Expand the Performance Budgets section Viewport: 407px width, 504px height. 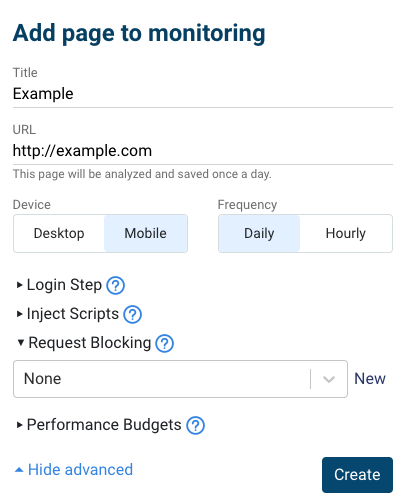pos(99,425)
